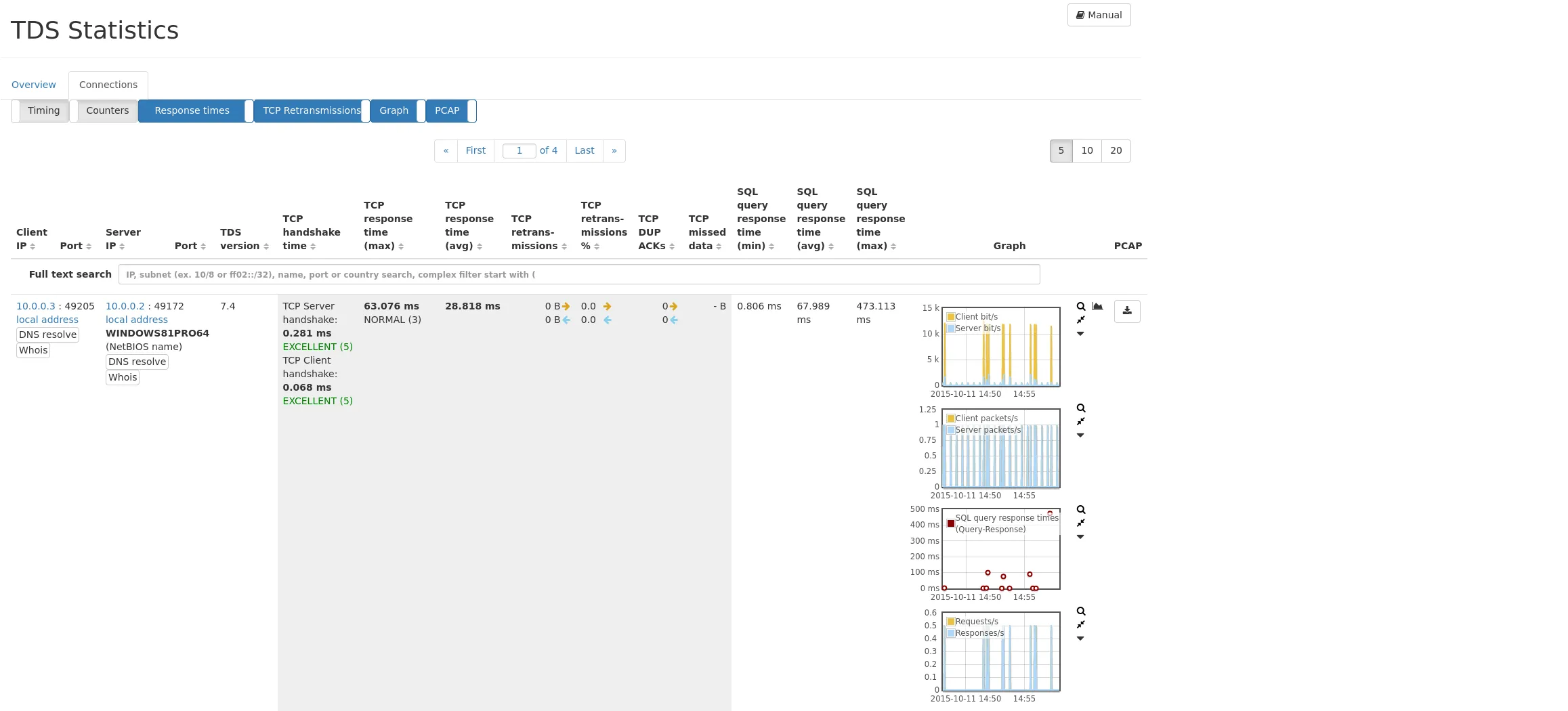Zoom the SQL query response times graph

pos(1081,510)
